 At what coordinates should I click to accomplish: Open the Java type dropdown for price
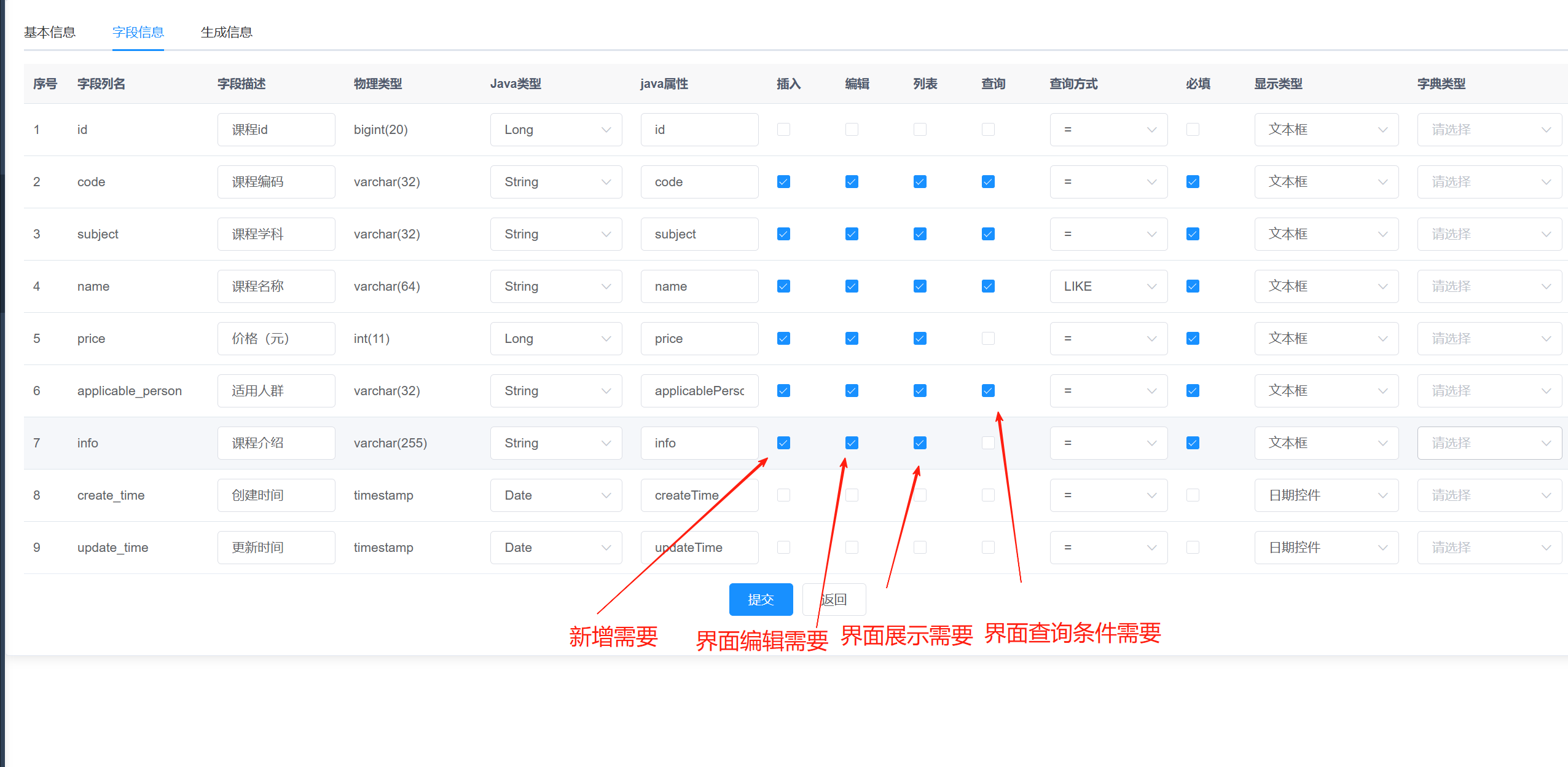tap(555, 339)
